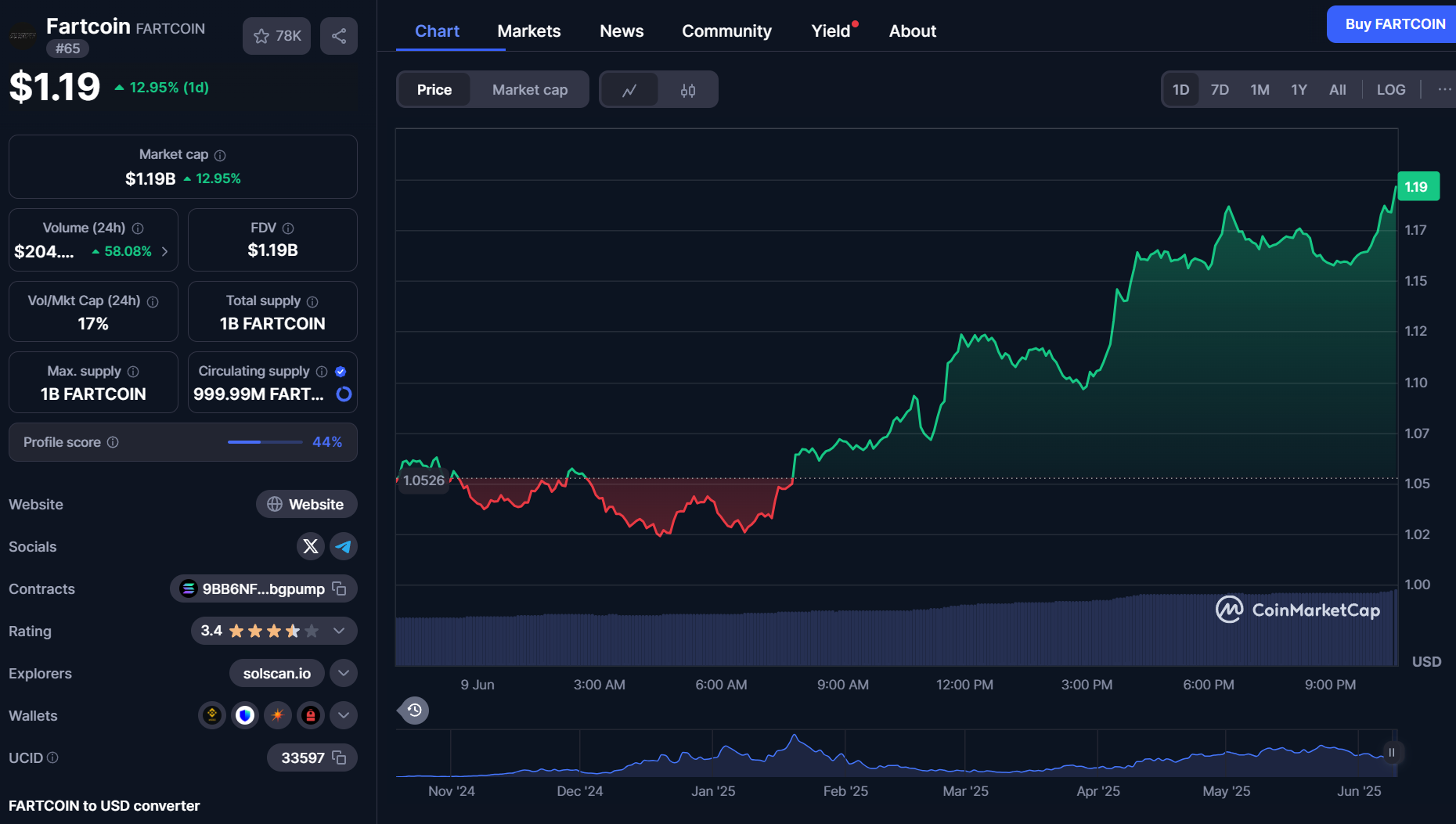Set chart range to 7D

[1220, 90]
